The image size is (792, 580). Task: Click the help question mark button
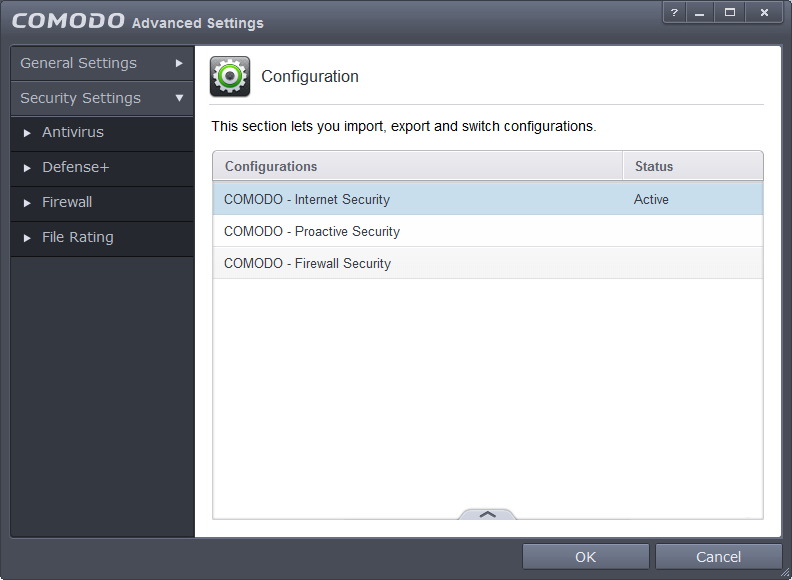(x=674, y=12)
